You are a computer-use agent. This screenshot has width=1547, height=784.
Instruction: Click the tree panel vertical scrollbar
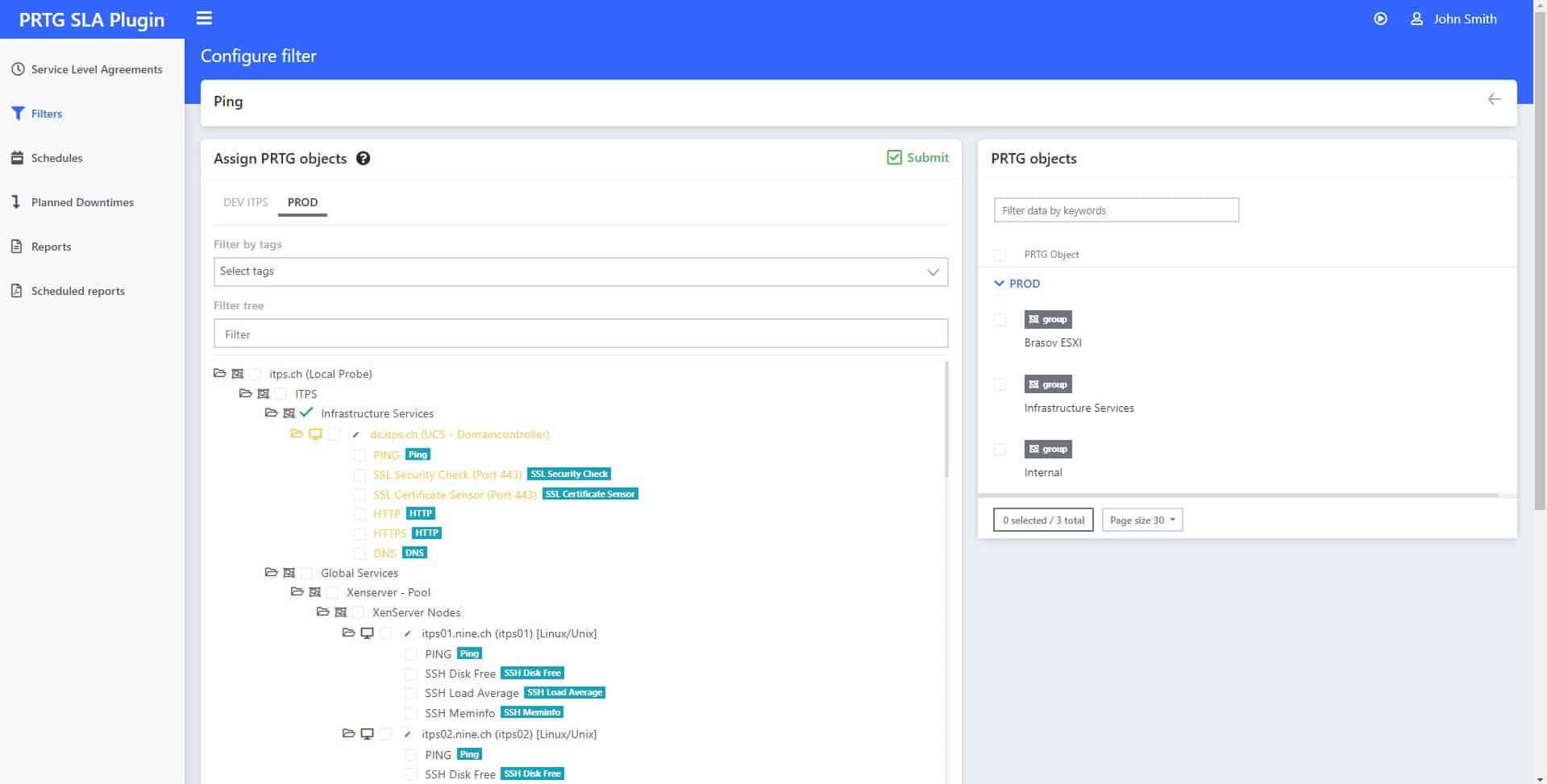click(946, 419)
